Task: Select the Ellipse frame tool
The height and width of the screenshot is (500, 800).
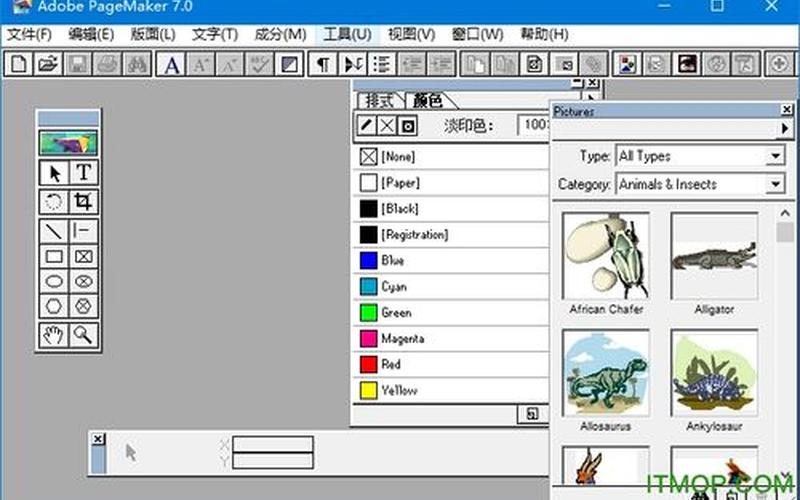Action: click(83, 281)
